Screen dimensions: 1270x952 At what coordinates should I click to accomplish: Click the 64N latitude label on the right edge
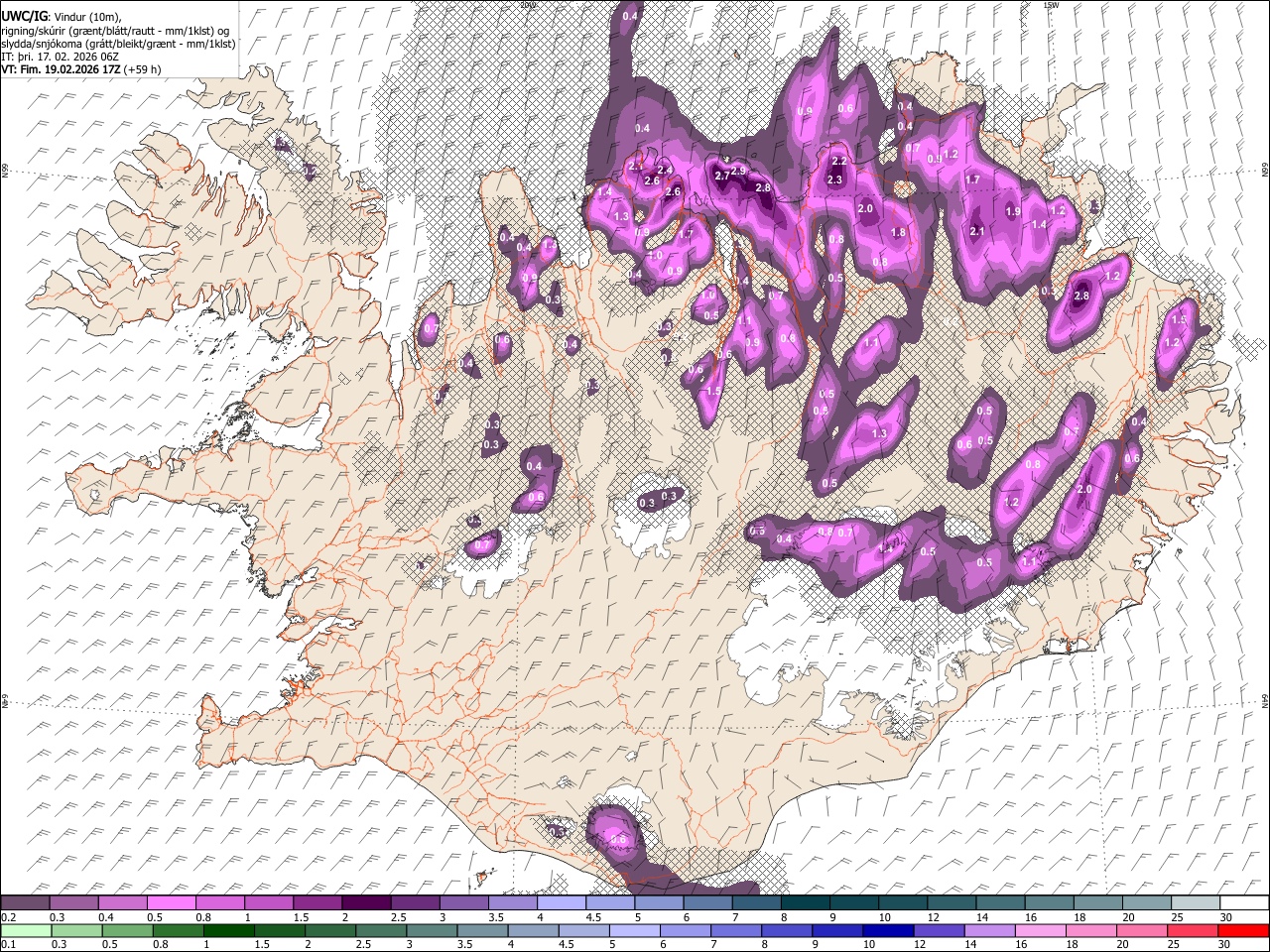[1265, 700]
